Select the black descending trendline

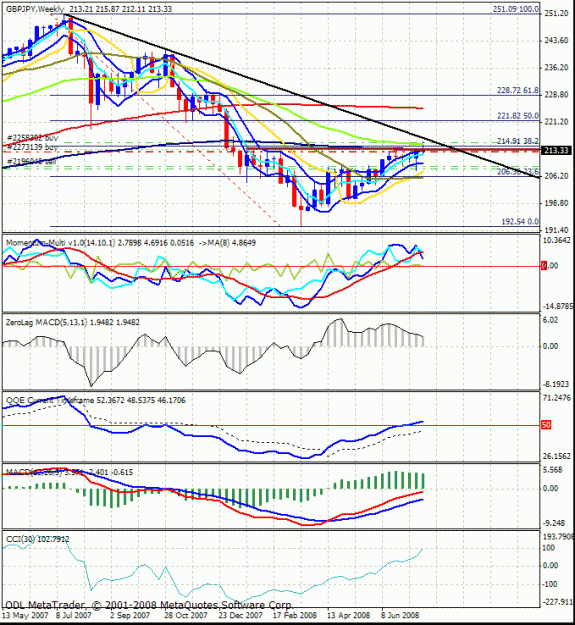(x=302, y=96)
